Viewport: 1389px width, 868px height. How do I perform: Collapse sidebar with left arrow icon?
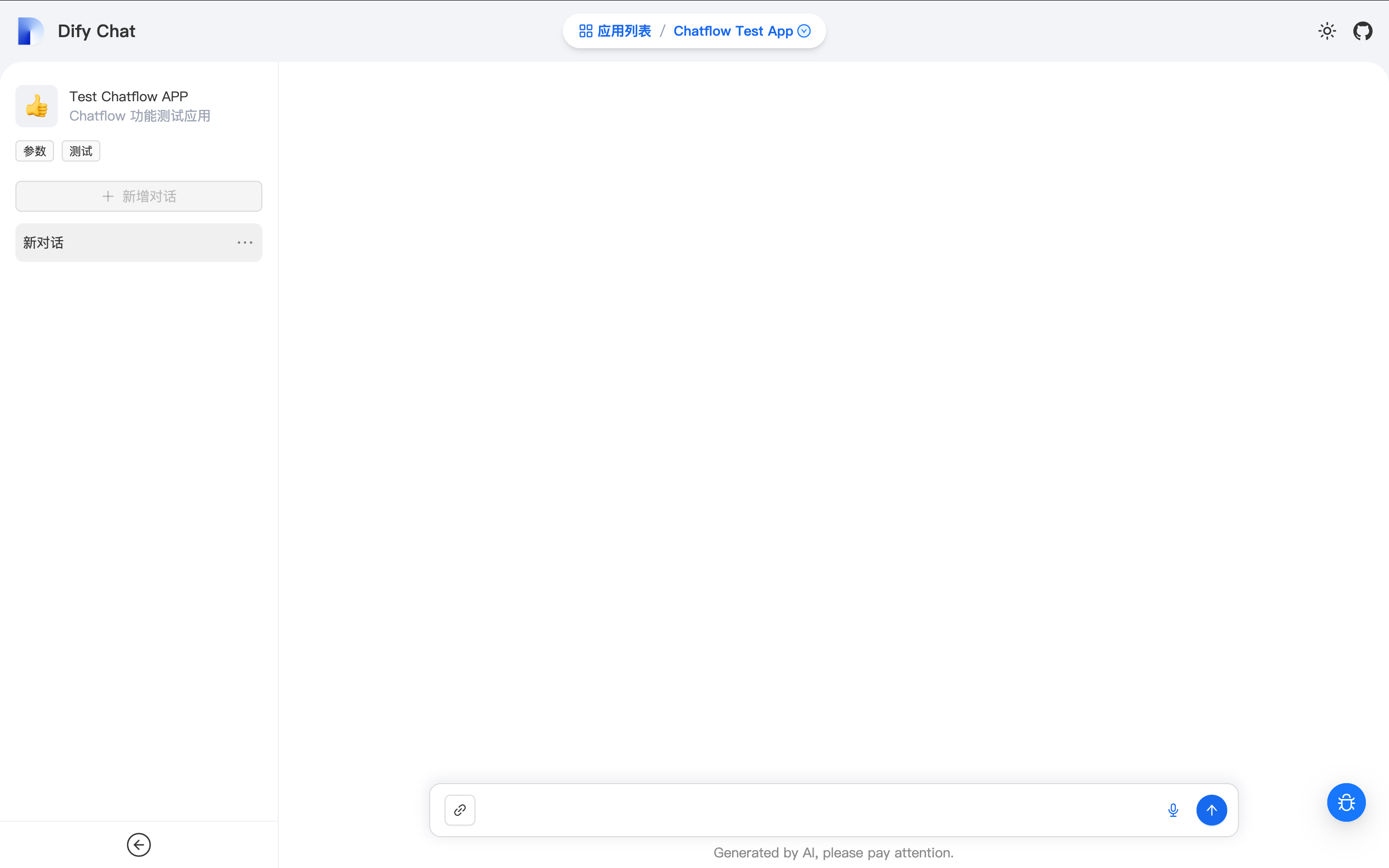click(x=138, y=844)
